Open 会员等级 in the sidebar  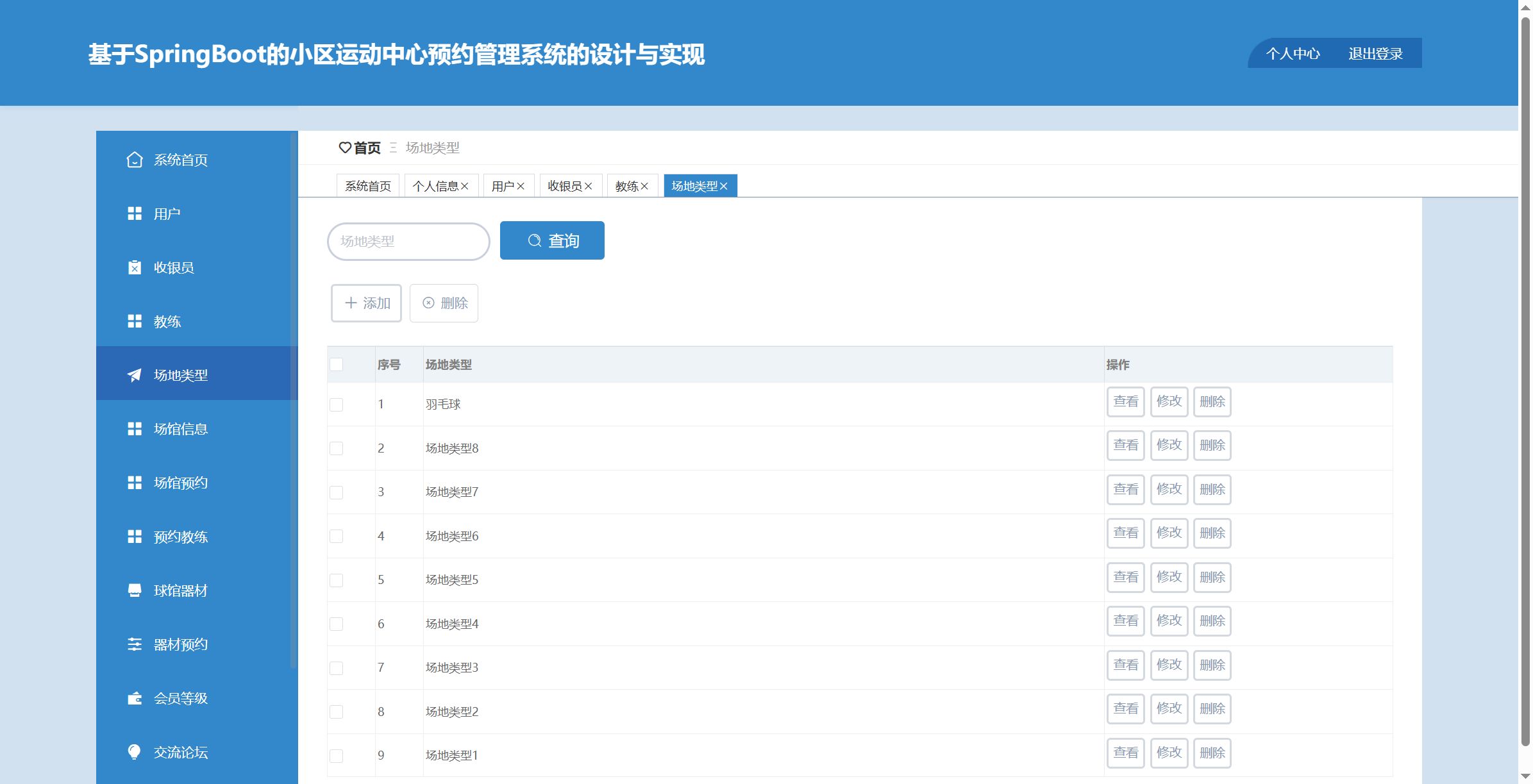(197, 698)
